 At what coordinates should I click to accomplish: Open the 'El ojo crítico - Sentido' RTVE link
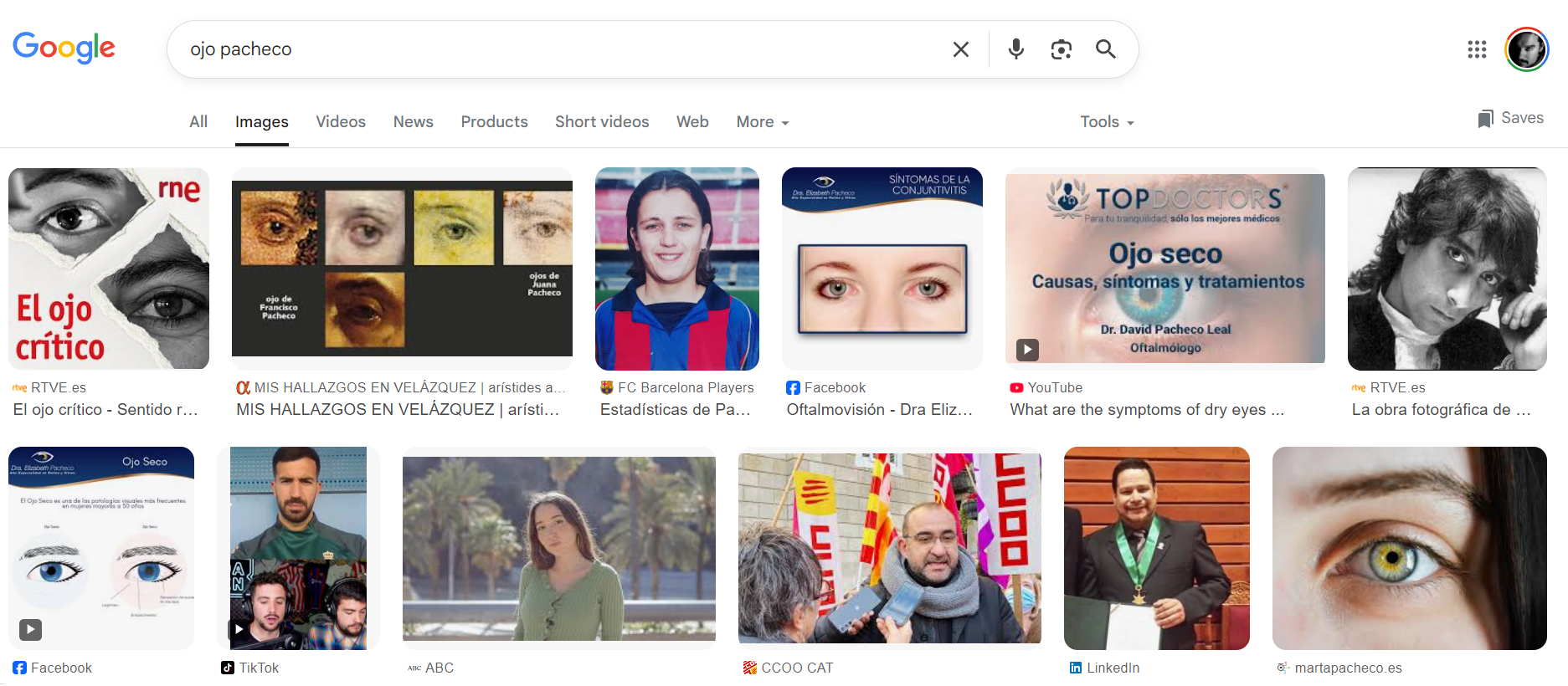tap(105, 409)
